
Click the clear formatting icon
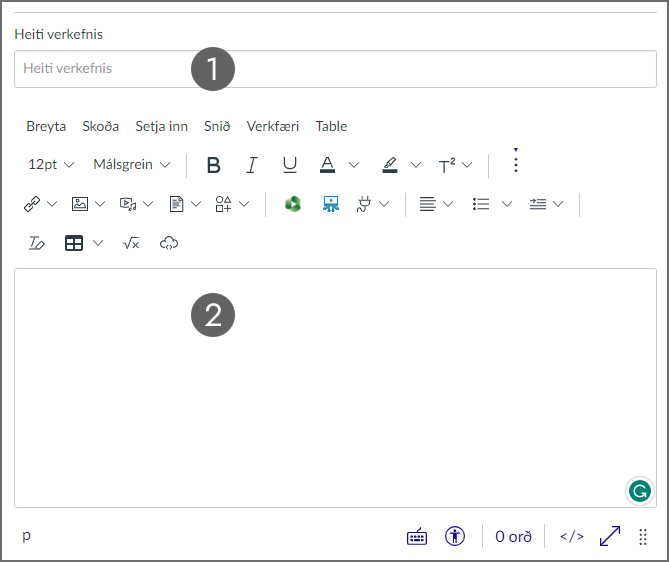pos(37,243)
